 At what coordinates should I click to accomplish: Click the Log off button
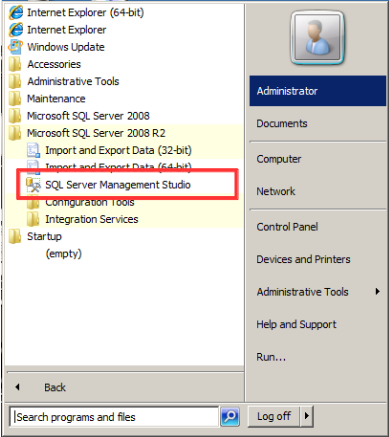coord(274,416)
